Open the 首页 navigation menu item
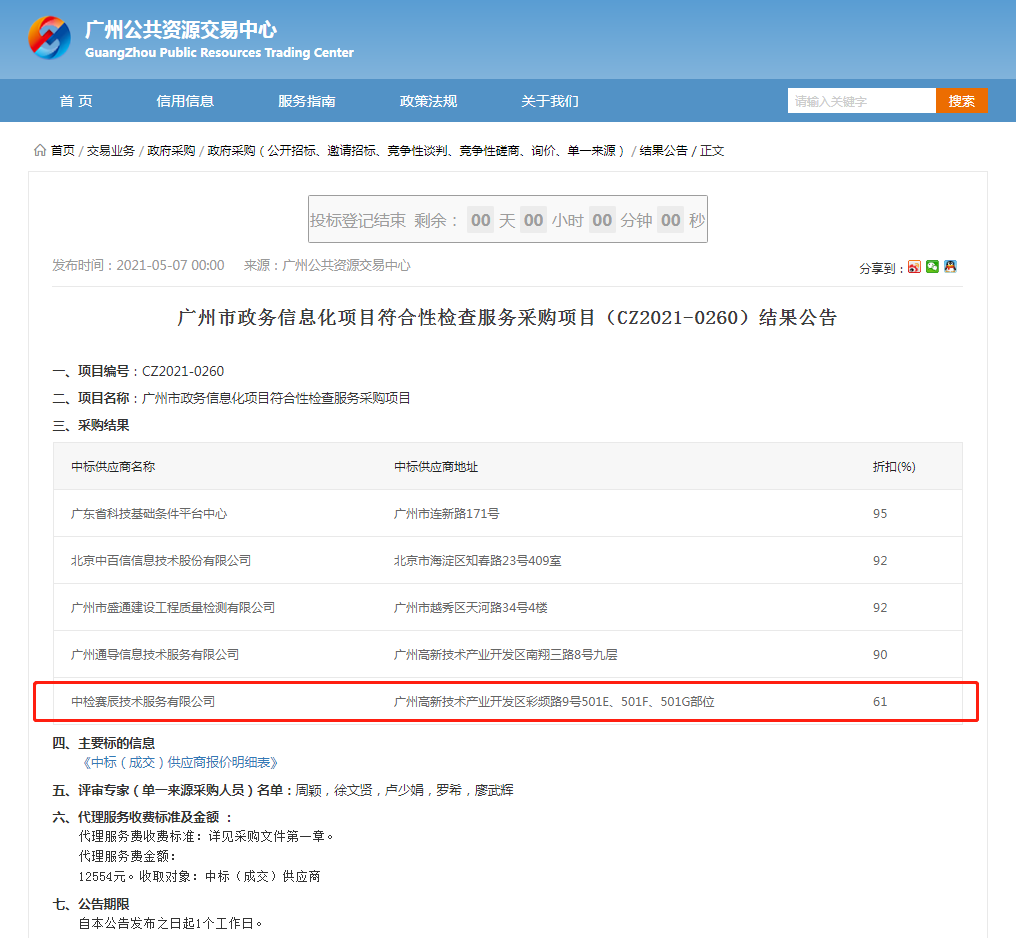1016x938 pixels. [x=76, y=101]
